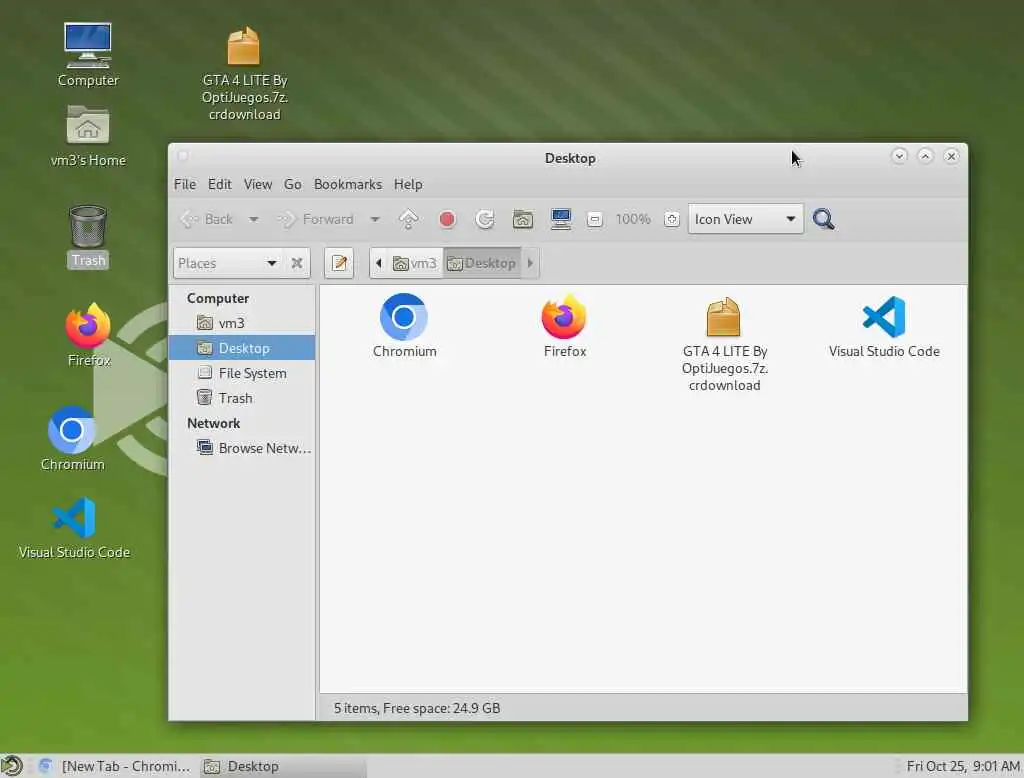The width and height of the screenshot is (1024, 778).
Task: Click Computer icon on desktop
Action: (x=88, y=56)
